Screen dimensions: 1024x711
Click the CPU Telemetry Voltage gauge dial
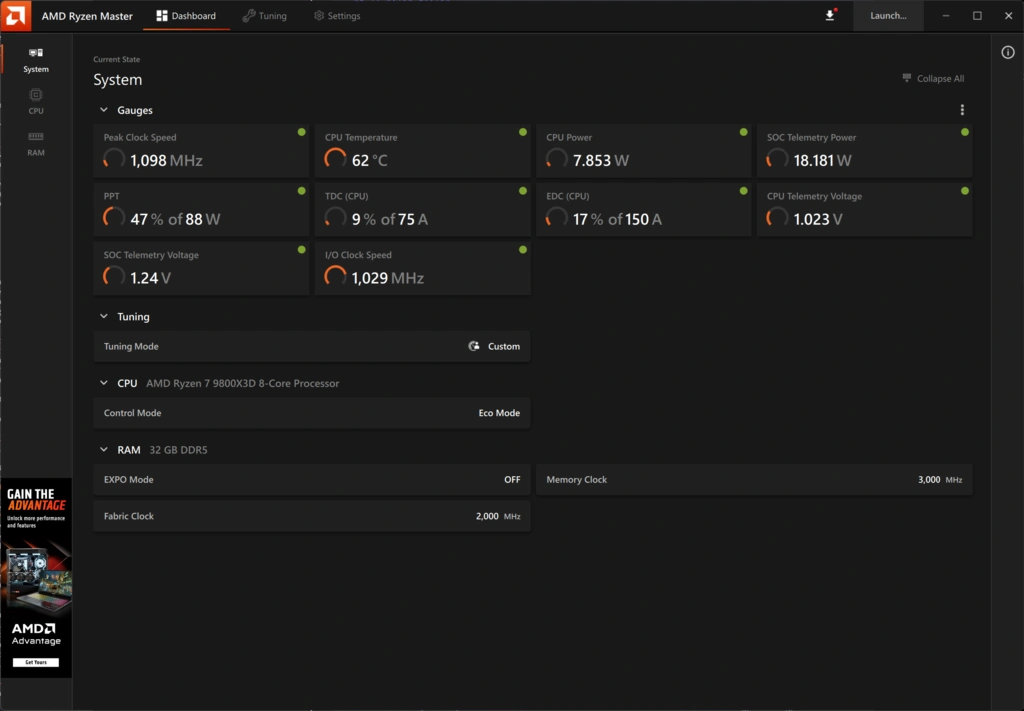click(x=777, y=217)
